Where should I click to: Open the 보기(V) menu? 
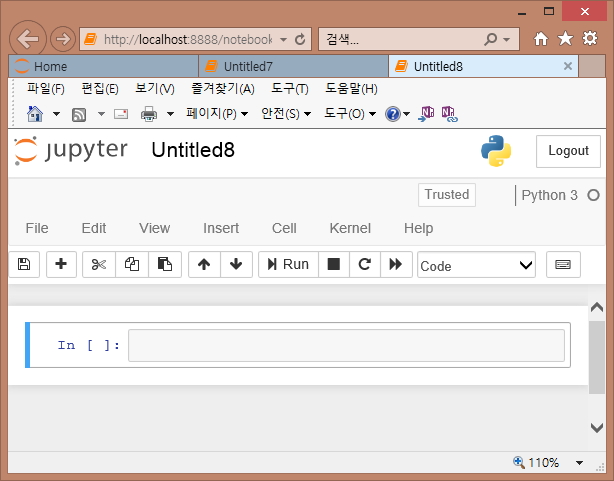(155, 89)
